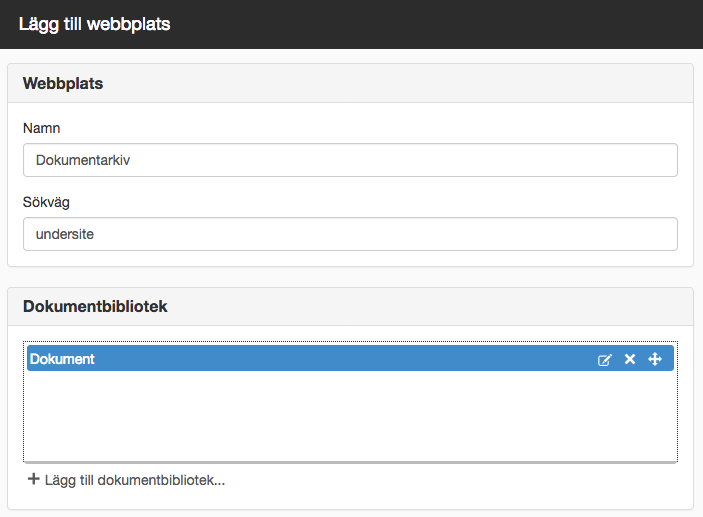Click empty area below Dokument row
Image resolution: width=703 pixels, height=517 pixels.
coord(350,416)
